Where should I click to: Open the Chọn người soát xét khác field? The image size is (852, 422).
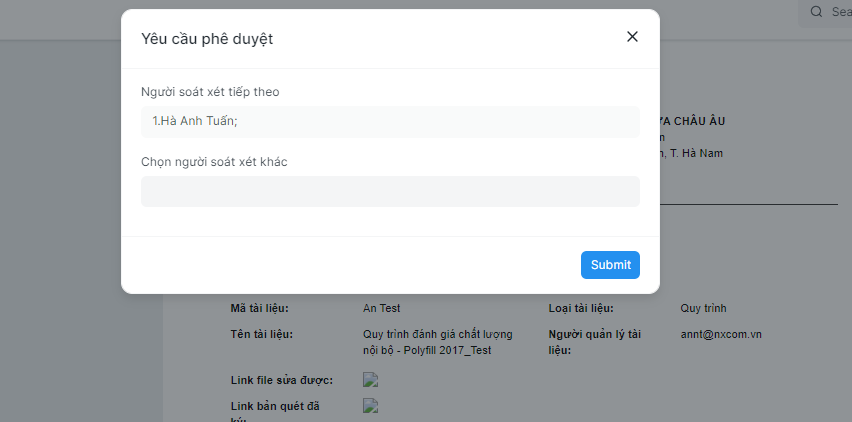click(390, 191)
